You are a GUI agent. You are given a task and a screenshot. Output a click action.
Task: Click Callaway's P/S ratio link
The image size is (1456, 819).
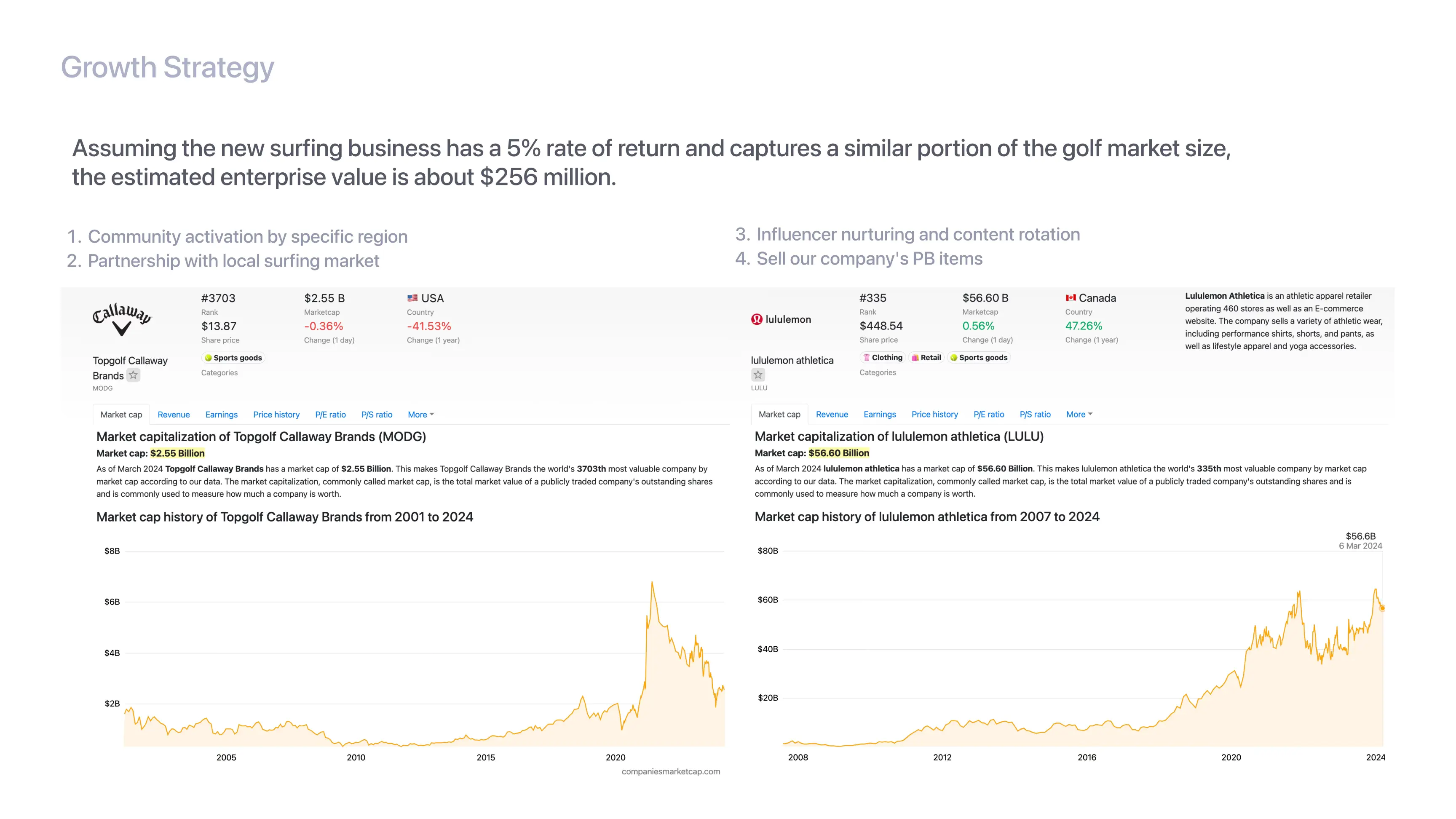[377, 414]
